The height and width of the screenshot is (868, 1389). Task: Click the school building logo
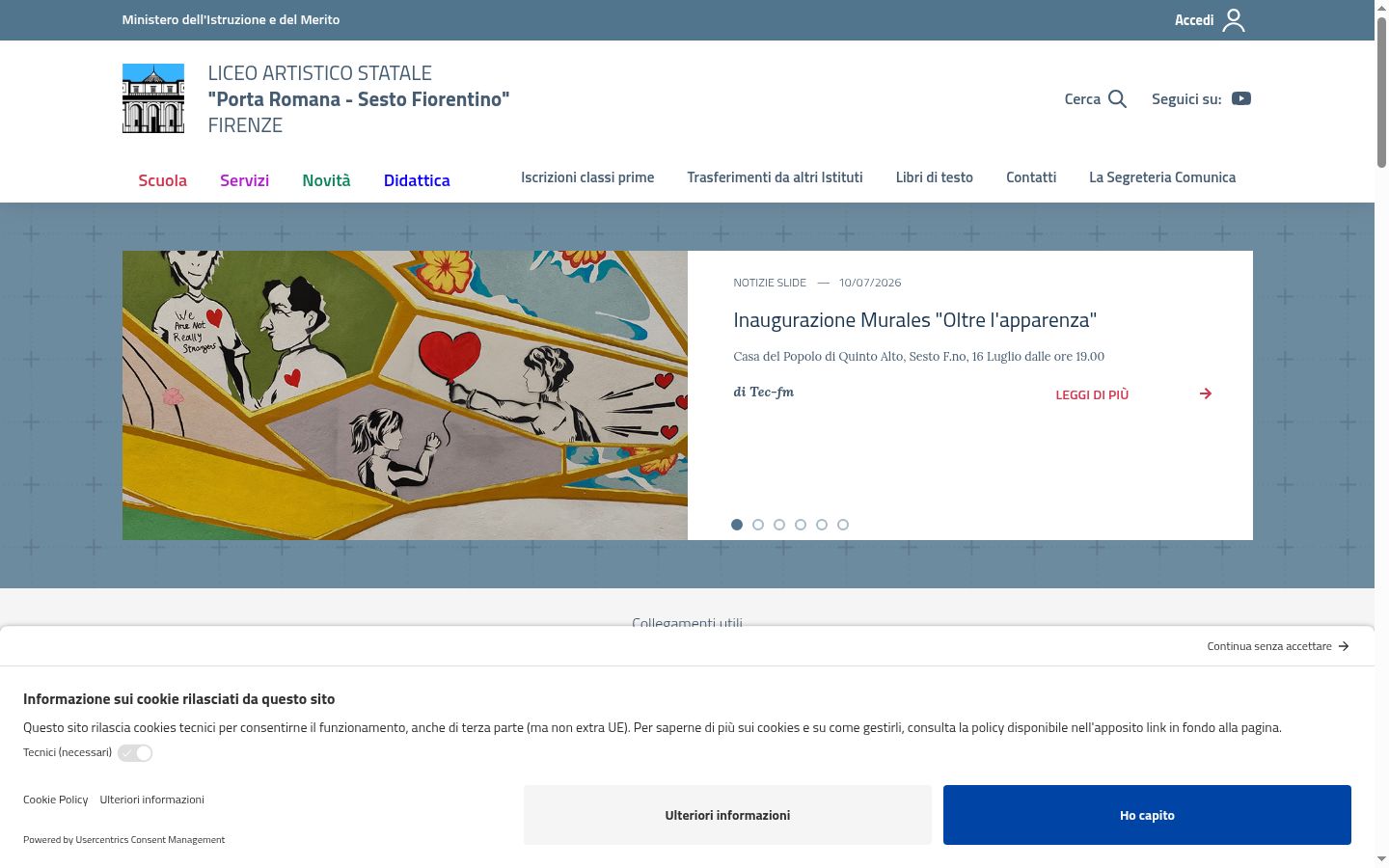[153, 98]
